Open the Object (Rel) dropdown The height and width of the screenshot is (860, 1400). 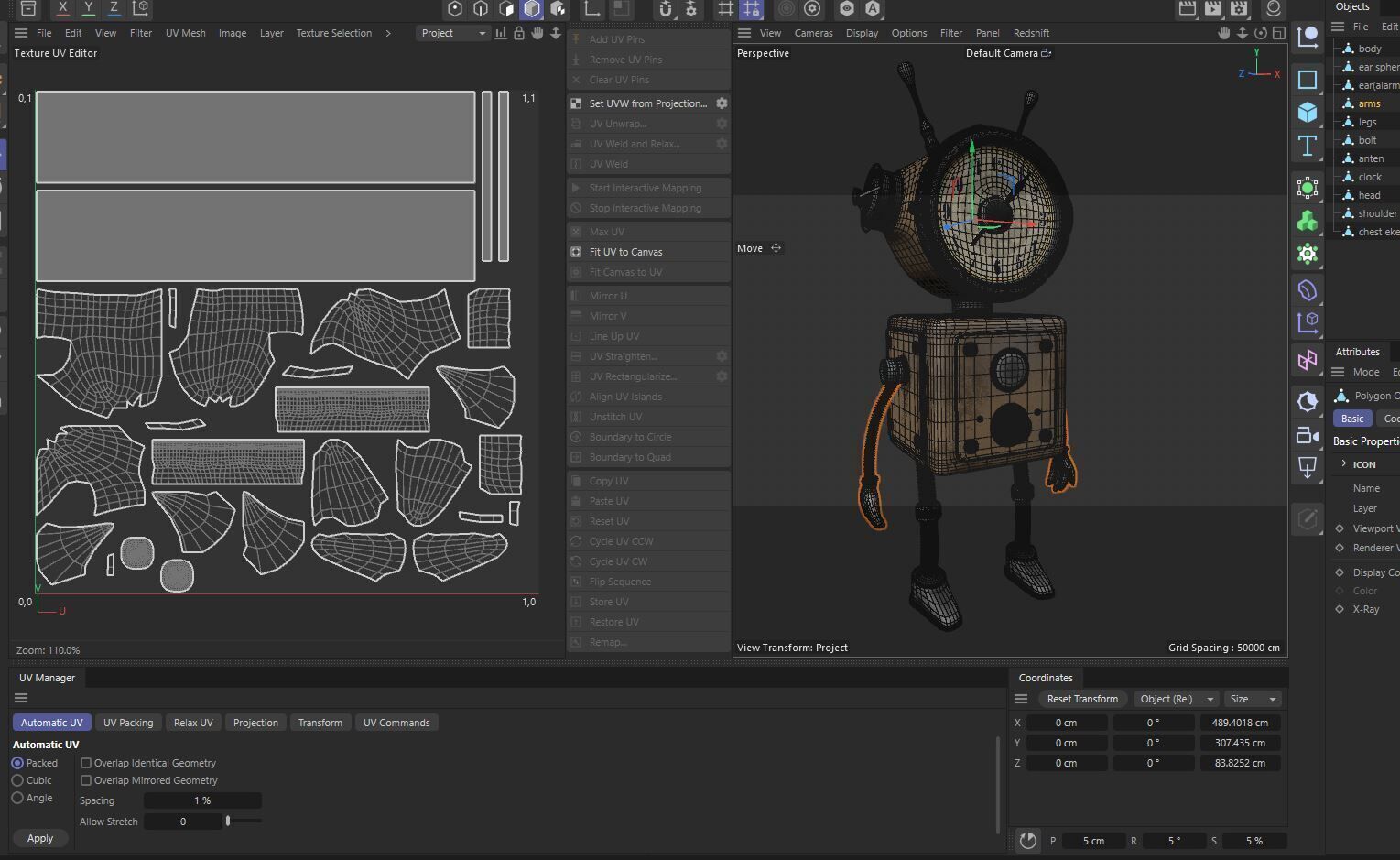click(1177, 699)
